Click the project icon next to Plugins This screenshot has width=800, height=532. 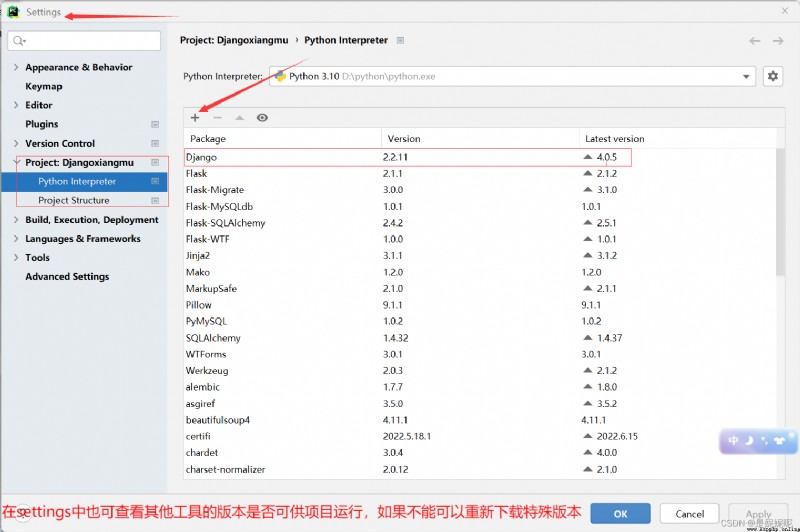point(155,124)
